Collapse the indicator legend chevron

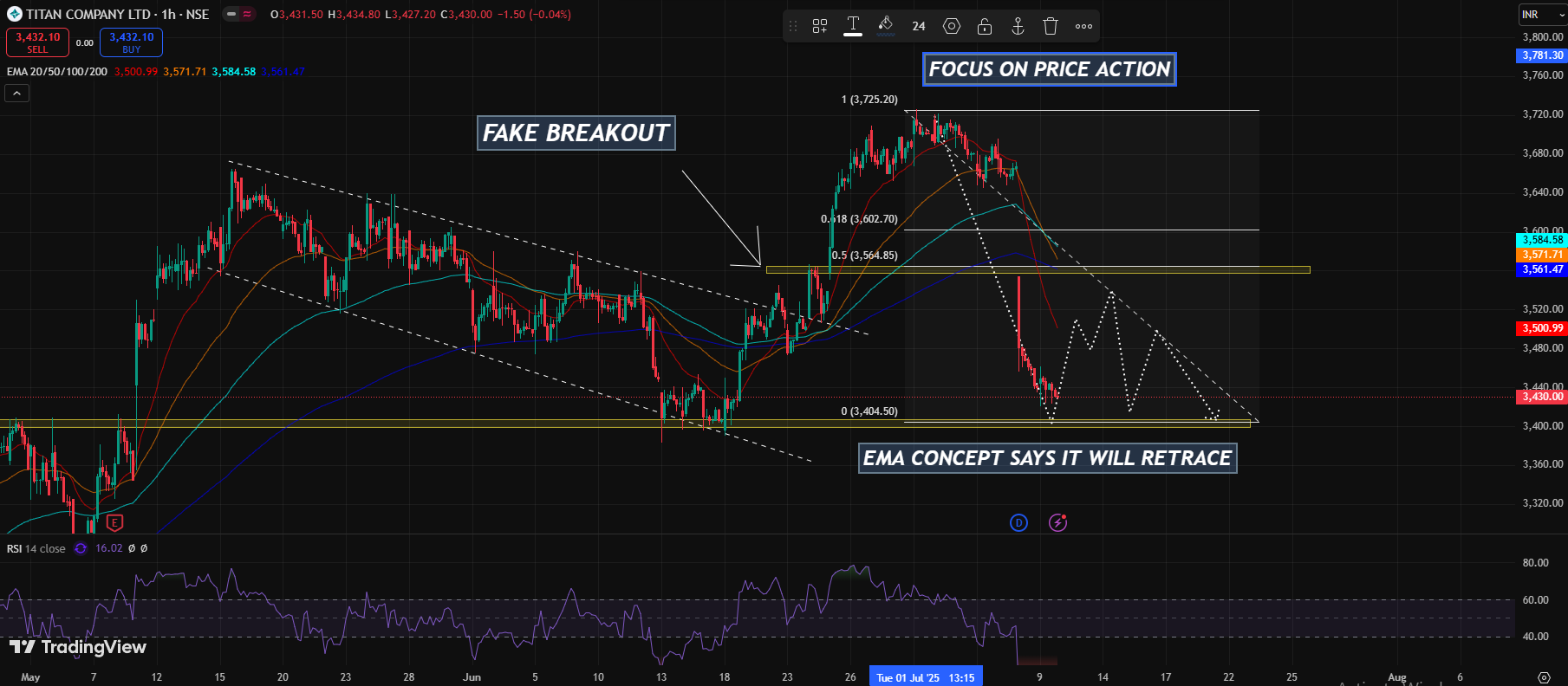click(x=17, y=93)
